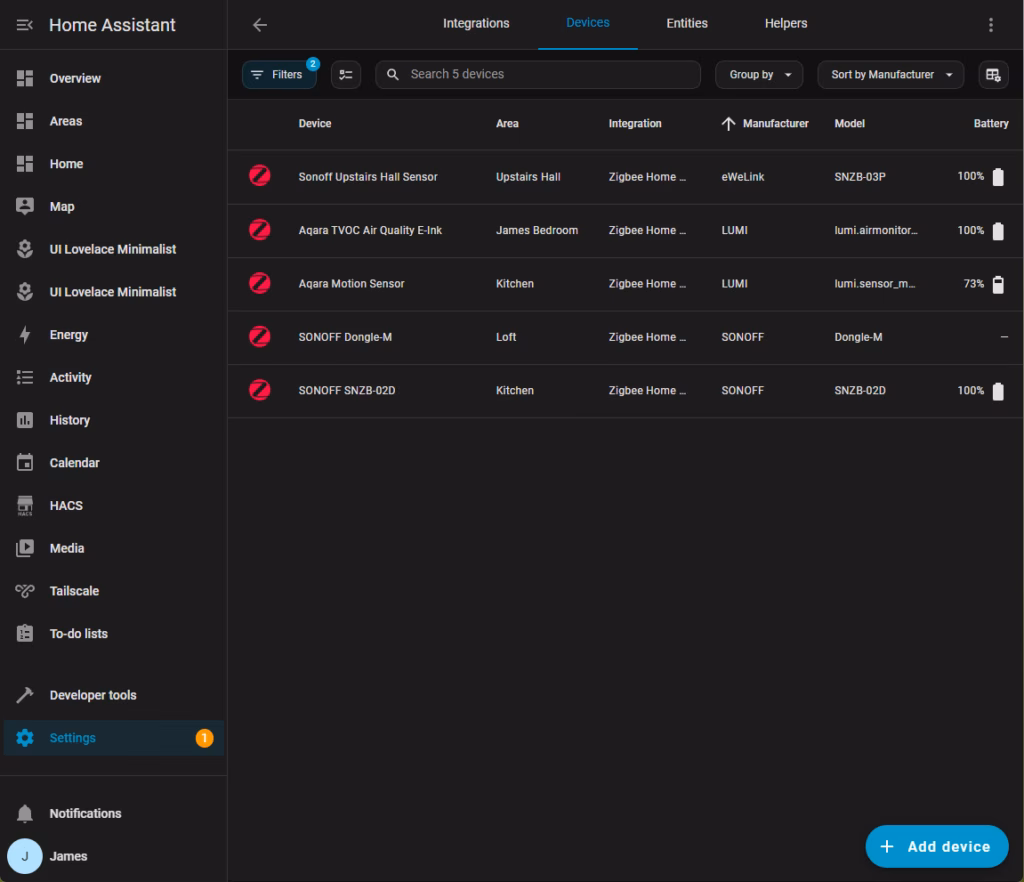Open Tailscale in the sidebar
Image resolution: width=1024 pixels, height=882 pixels.
[74, 591]
